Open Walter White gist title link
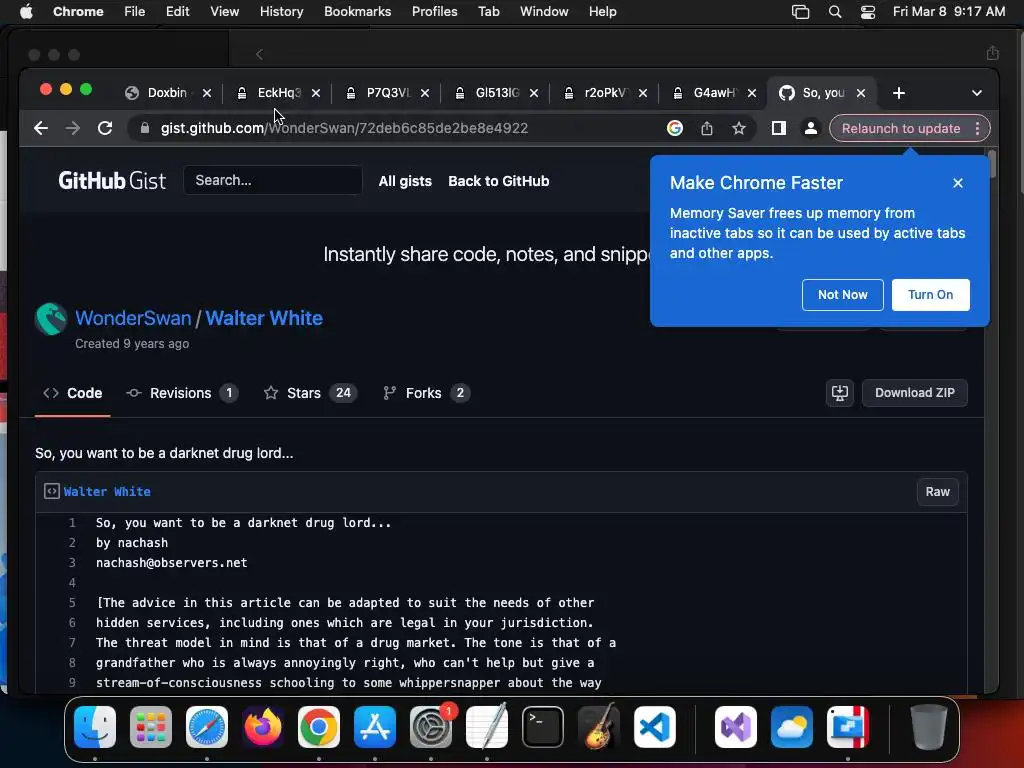Viewport: 1024px width, 768px height. (x=264, y=318)
